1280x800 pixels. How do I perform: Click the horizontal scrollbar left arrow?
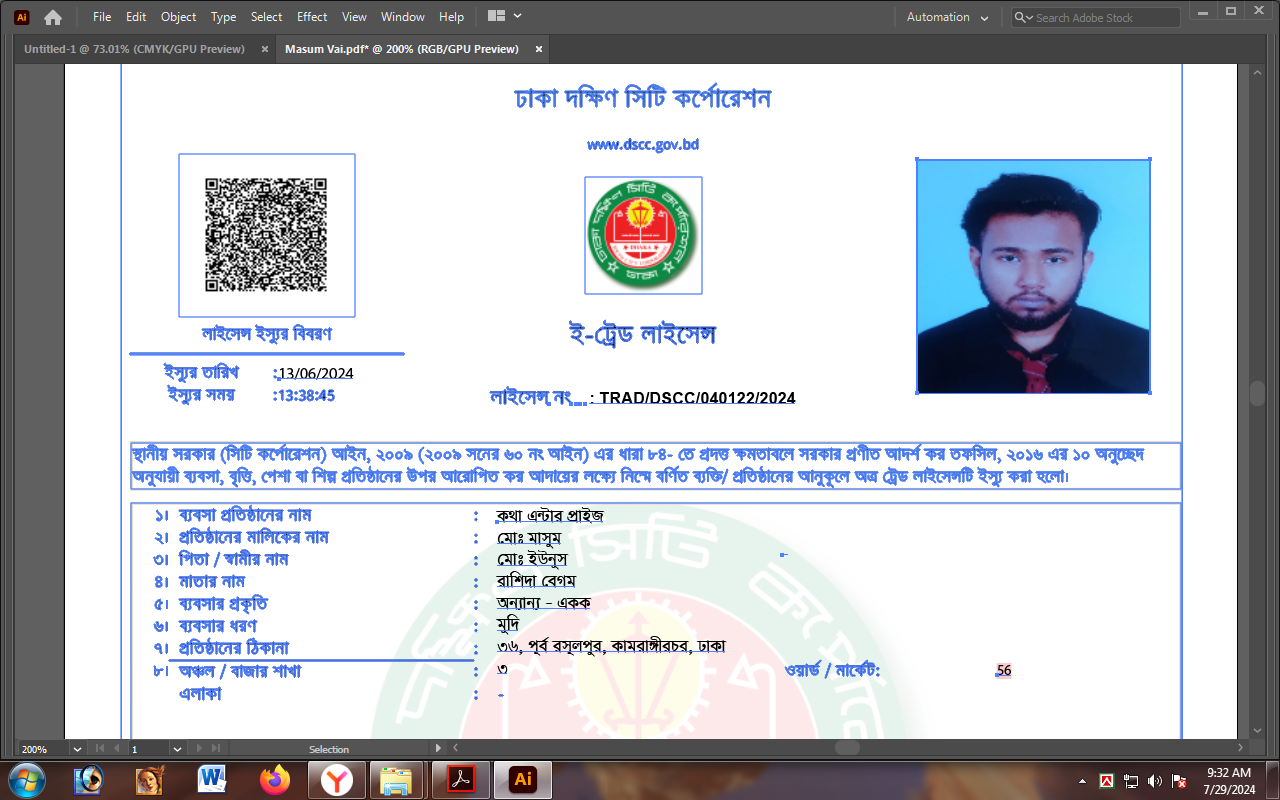[455, 748]
